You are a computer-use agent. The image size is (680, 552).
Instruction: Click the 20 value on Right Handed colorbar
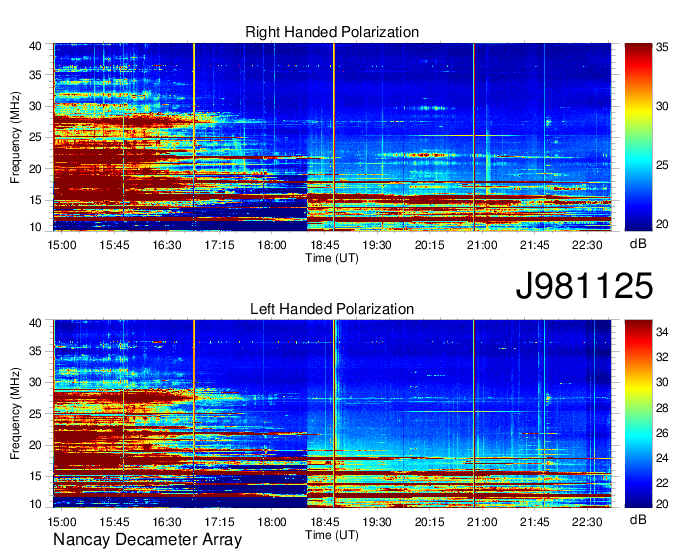[x=662, y=224]
